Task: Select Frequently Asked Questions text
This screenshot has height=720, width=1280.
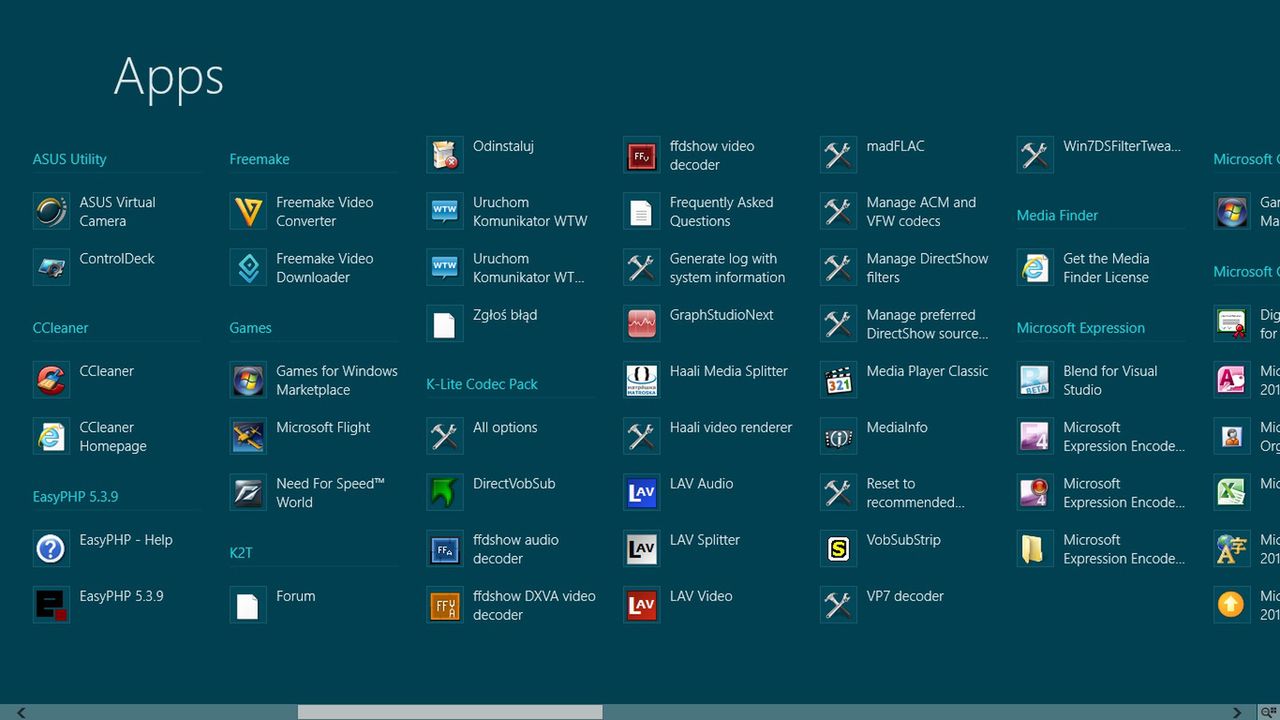Action: pos(721,212)
